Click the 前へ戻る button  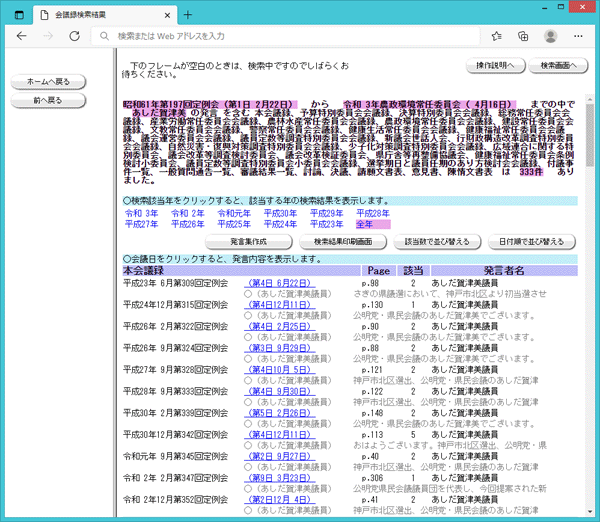[48, 100]
